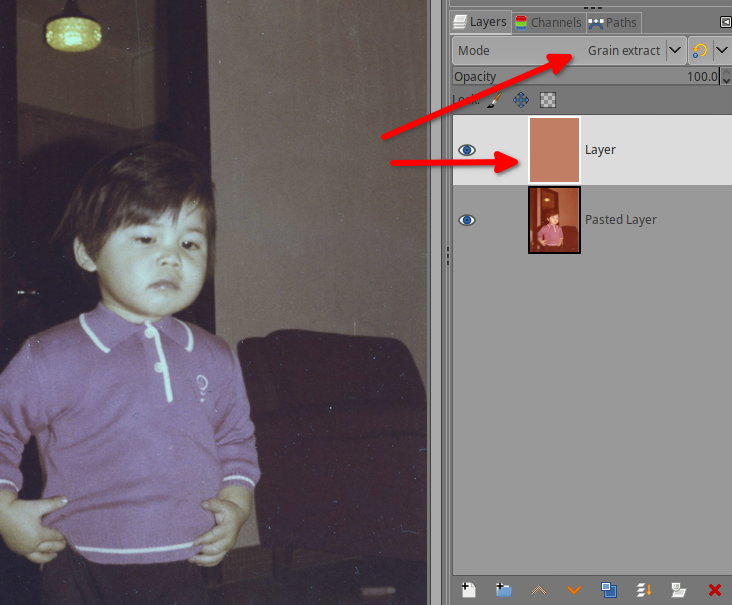The height and width of the screenshot is (605, 732).
Task: Delete the selected layer
Action: point(714,590)
